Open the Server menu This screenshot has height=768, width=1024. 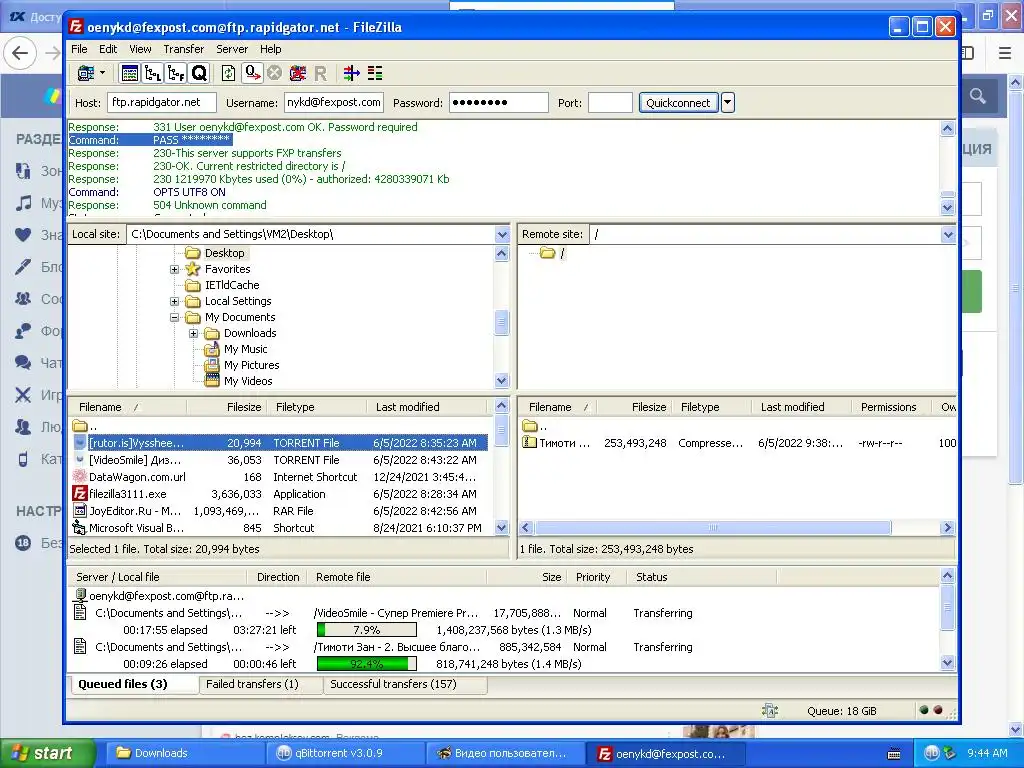pos(232,49)
